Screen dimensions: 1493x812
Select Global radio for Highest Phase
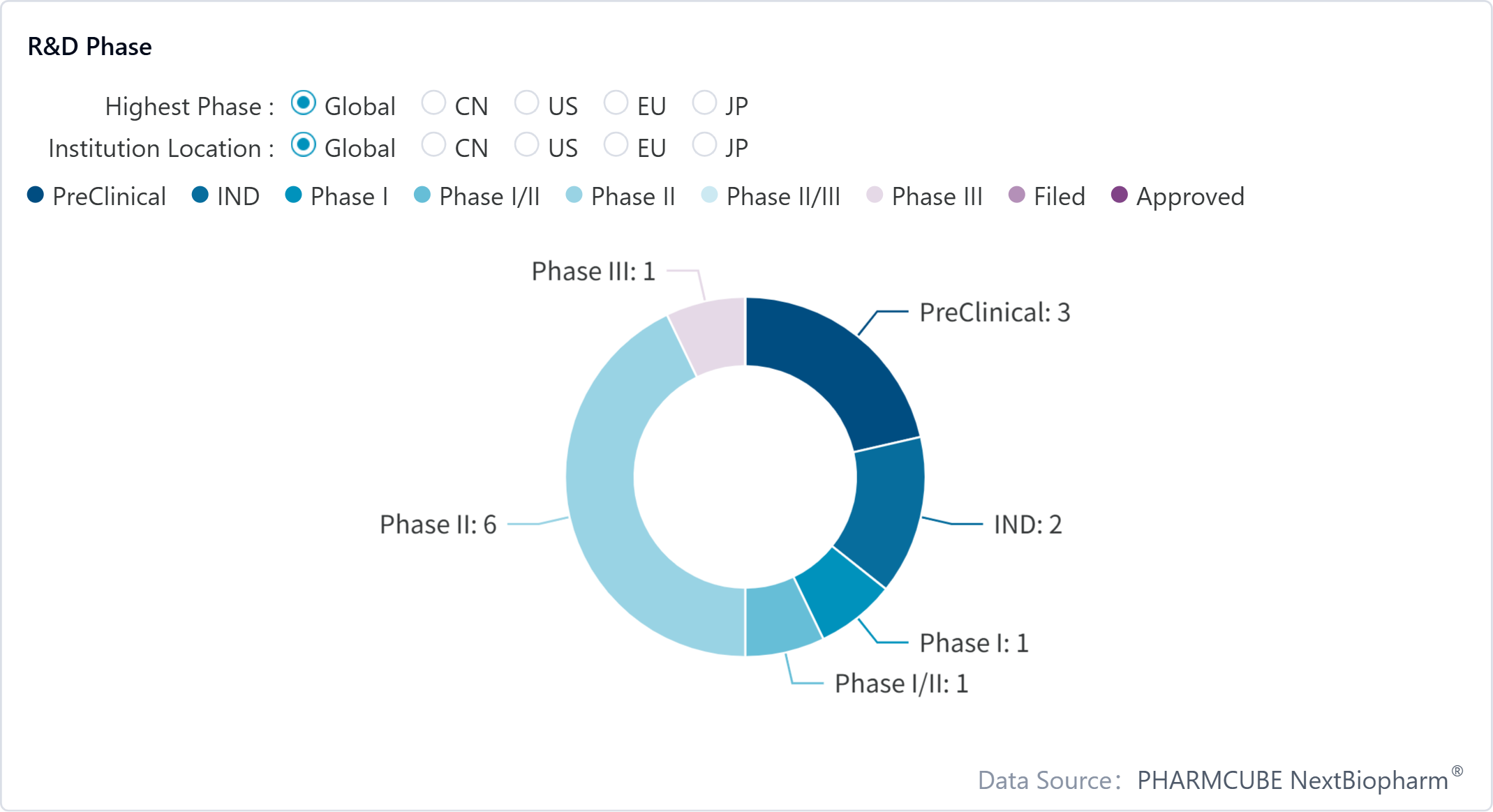304,103
